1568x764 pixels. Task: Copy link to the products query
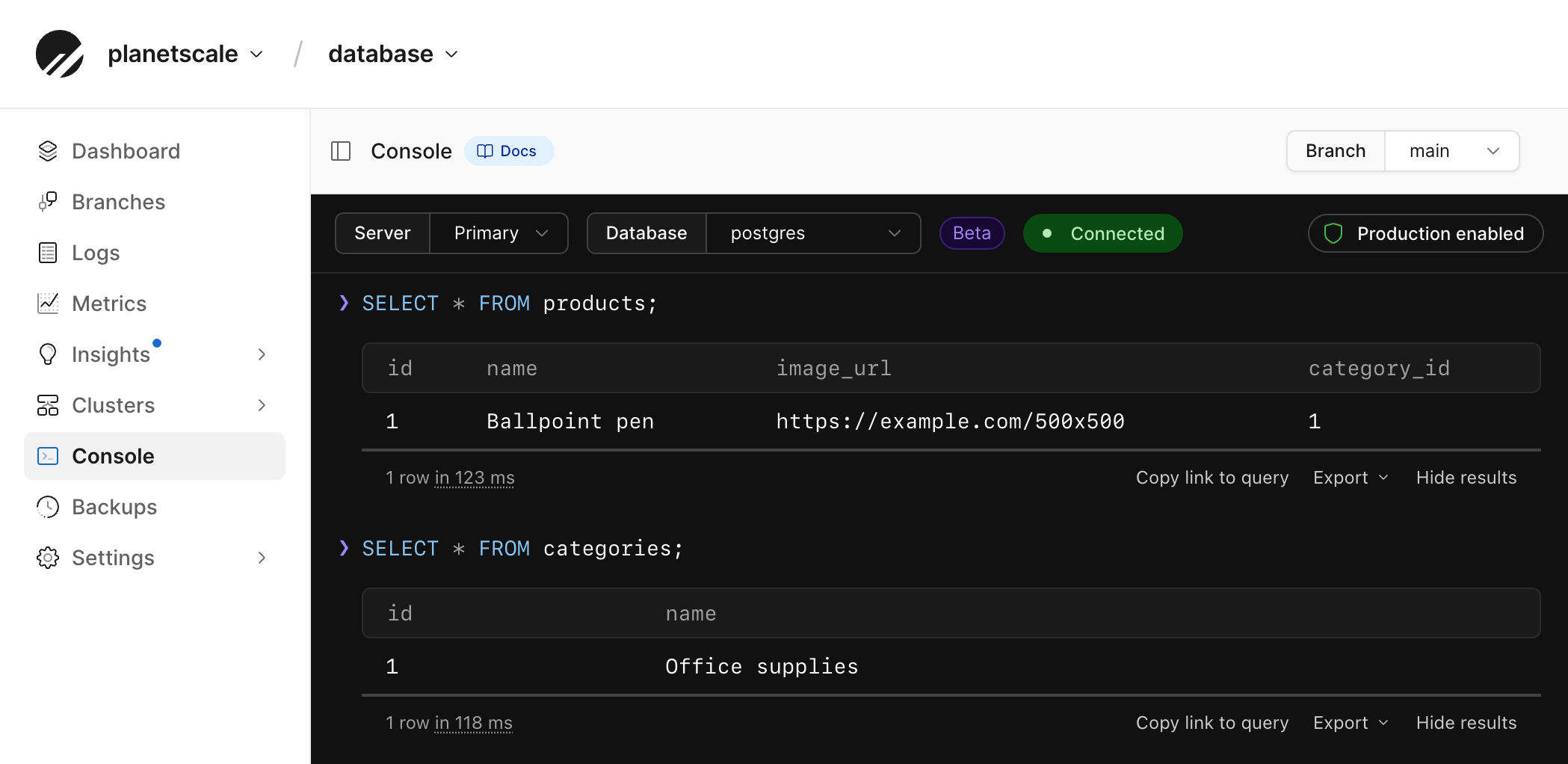[1212, 478]
